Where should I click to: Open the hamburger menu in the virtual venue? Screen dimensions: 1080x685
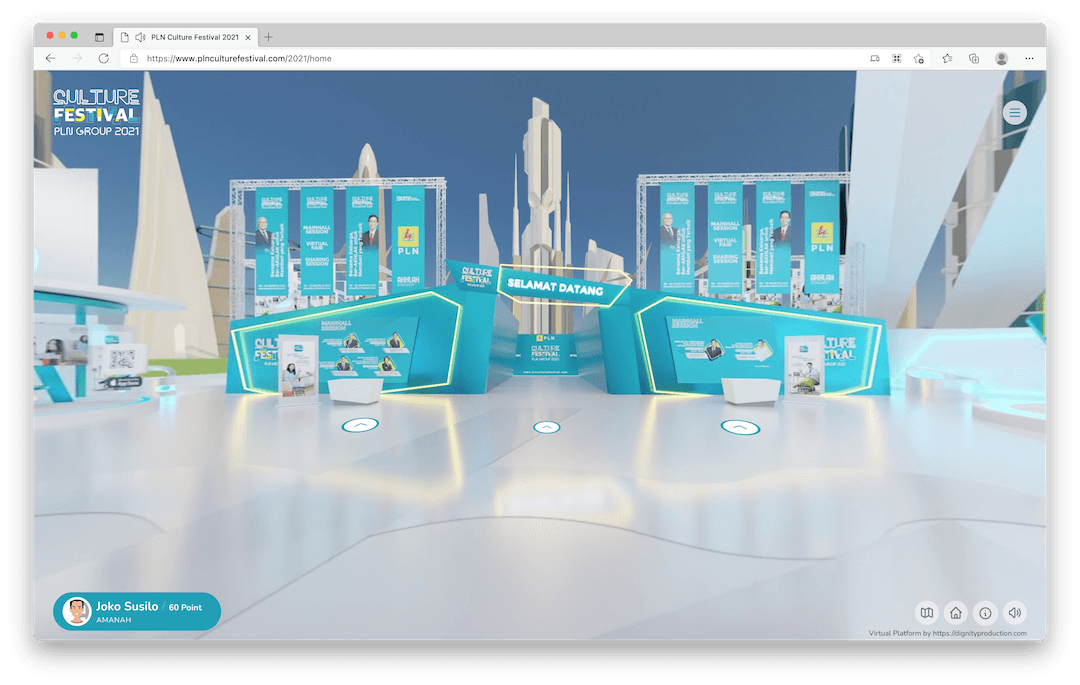[x=1014, y=113]
